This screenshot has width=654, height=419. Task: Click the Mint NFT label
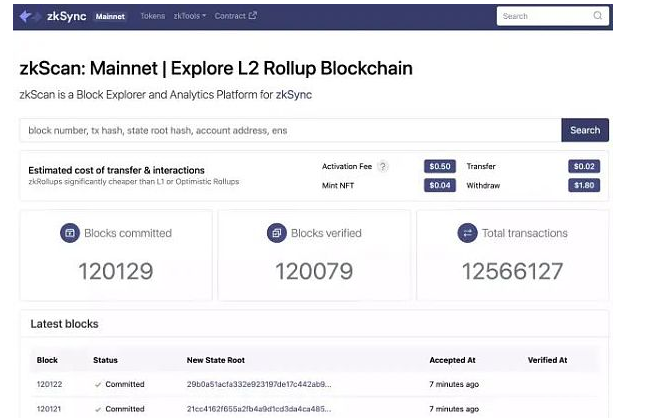(338, 186)
